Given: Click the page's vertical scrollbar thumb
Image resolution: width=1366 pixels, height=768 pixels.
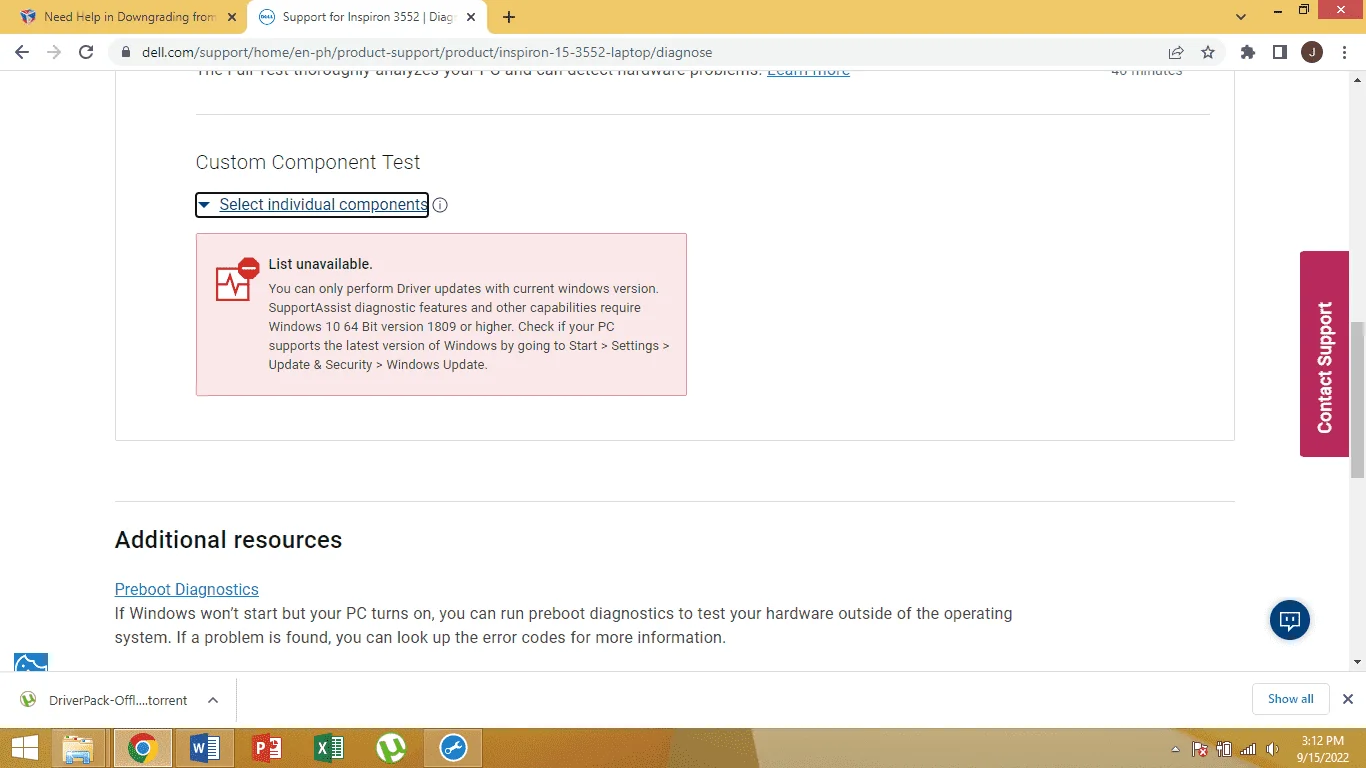Looking at the screenshot, I should click(1357, 400).
